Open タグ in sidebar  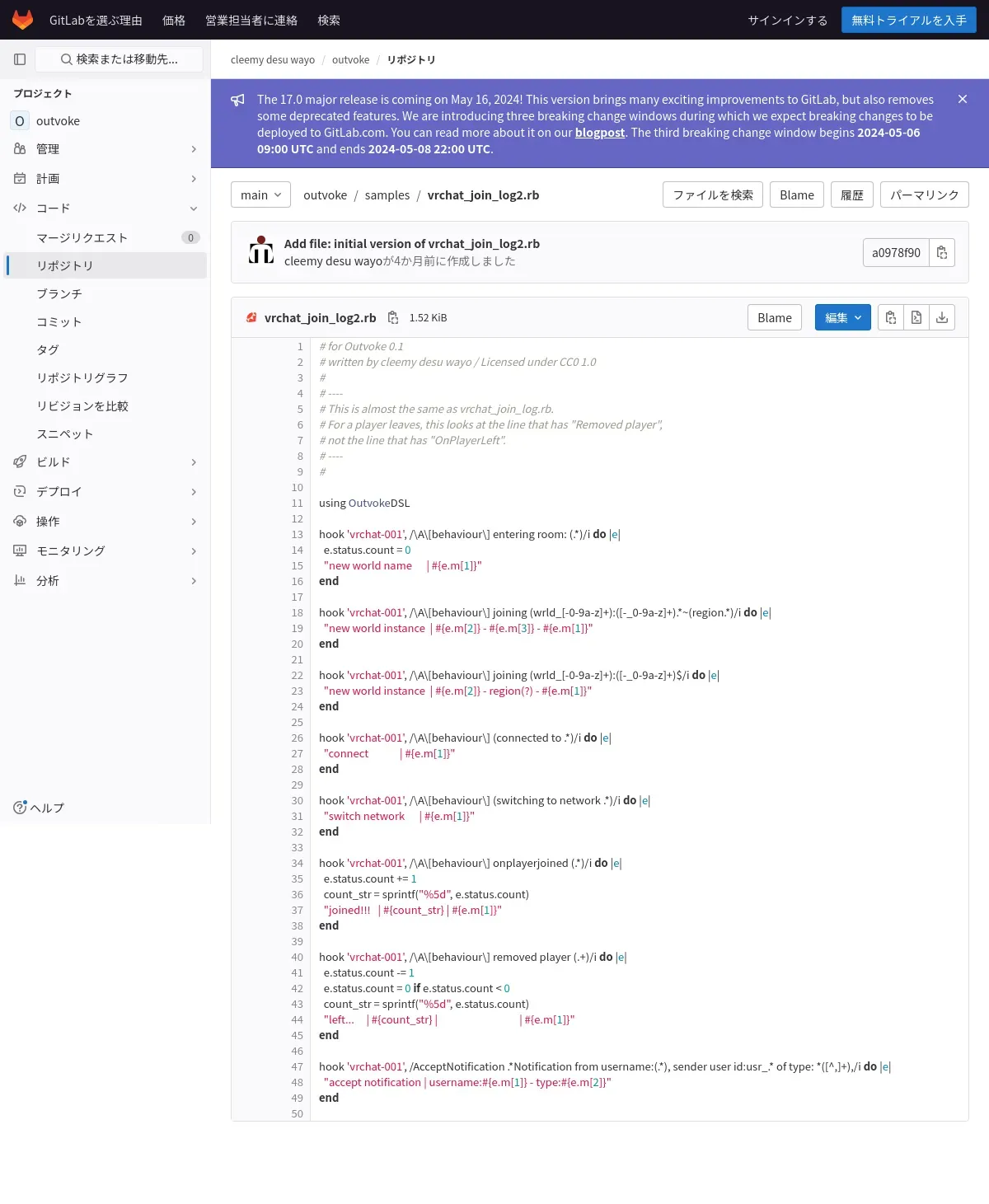click(x=105, y=350)
